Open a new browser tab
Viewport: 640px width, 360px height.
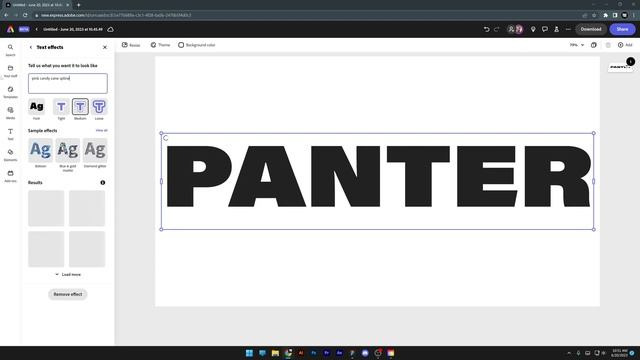78,5
